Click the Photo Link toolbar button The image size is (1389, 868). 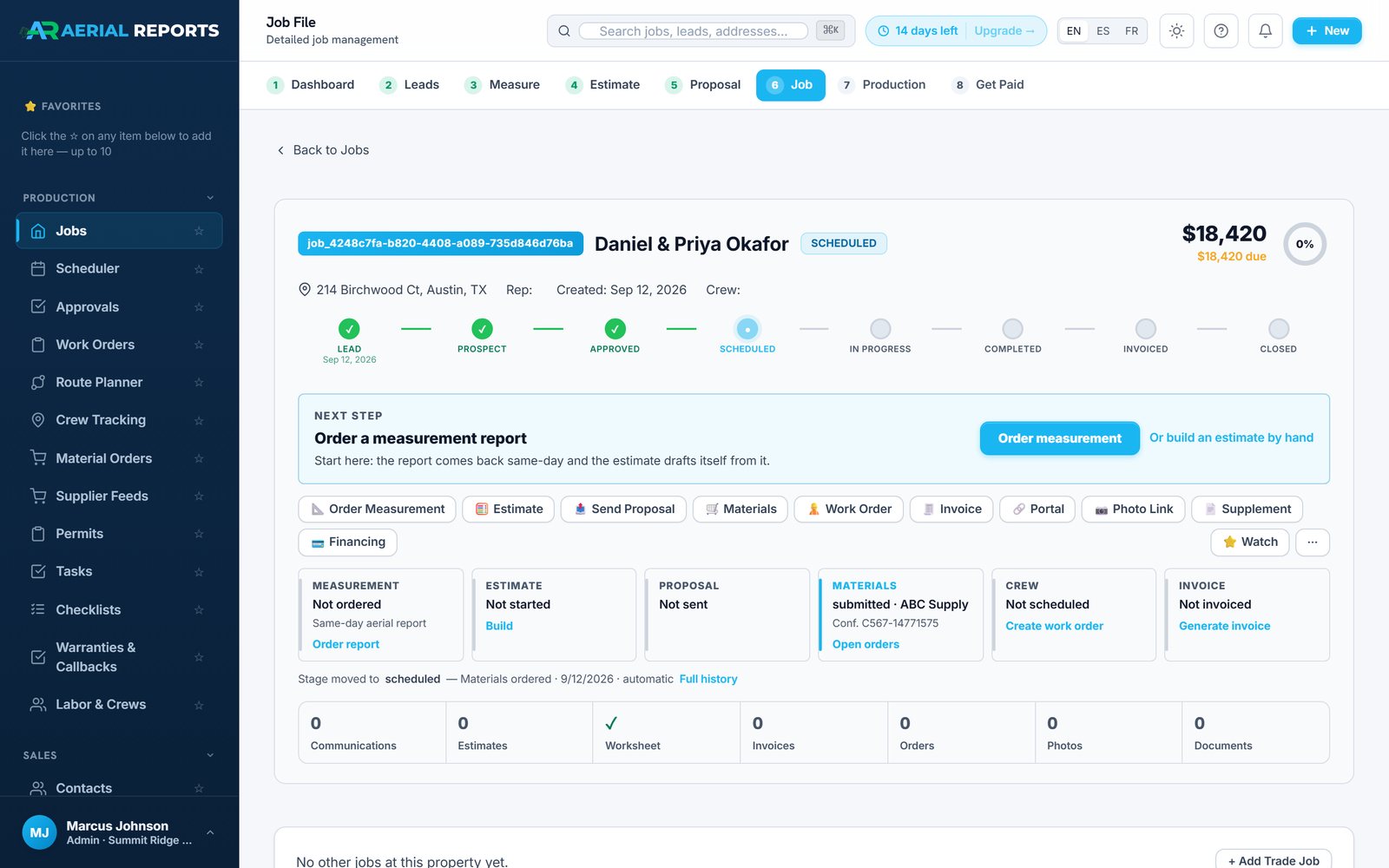click(x=1134, y=509)
